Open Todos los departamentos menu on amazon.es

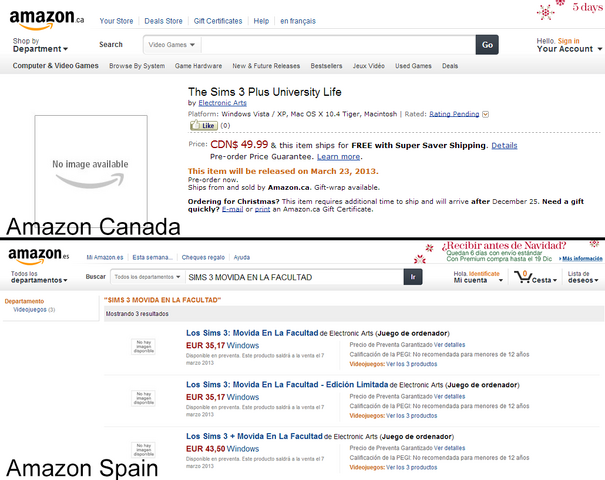coord(39,277)
